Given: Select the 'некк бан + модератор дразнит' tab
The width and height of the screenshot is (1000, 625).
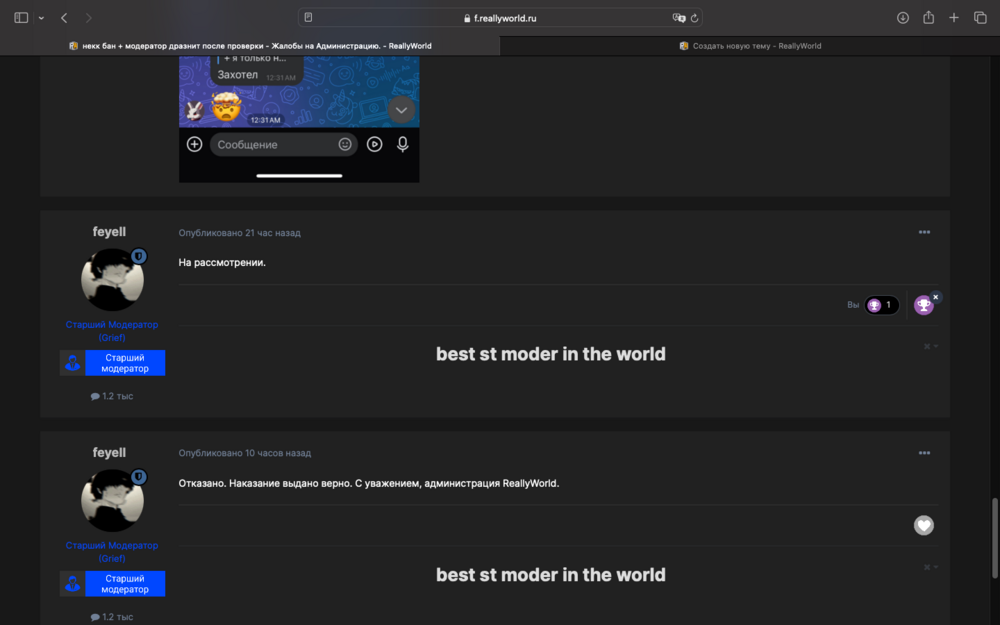Looking at the screenshot, I should pos(250,46).
